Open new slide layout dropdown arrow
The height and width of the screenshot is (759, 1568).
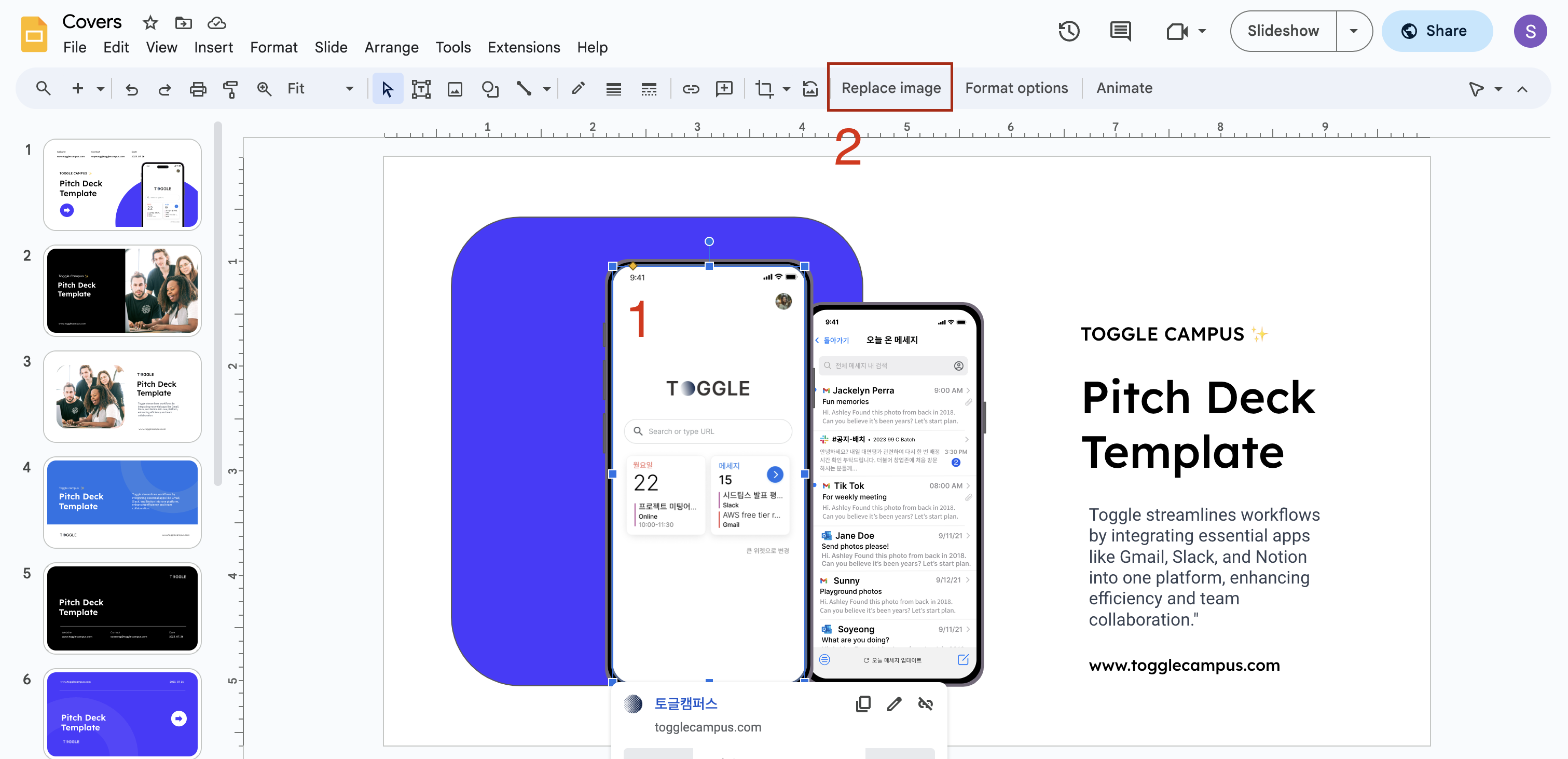coord(101,89)
